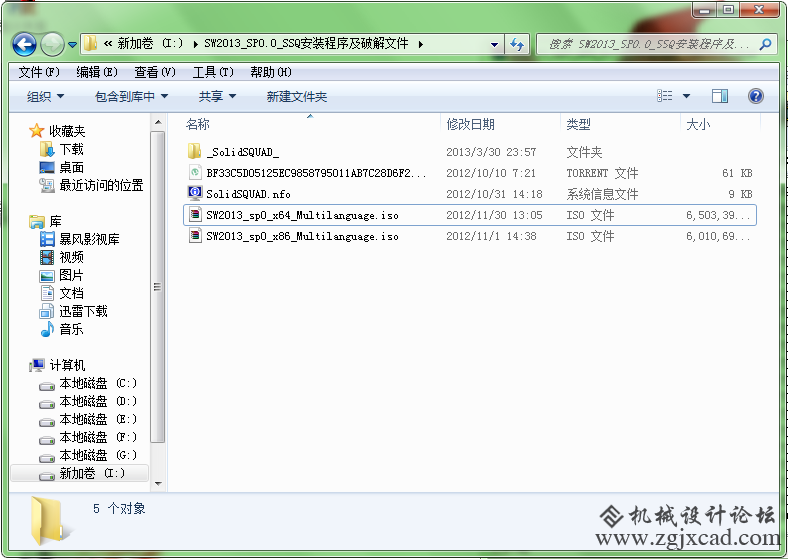Open 本地磁盘 (C:) drive
This screenshot has width=788, height=559.
(x=97, y=384)
